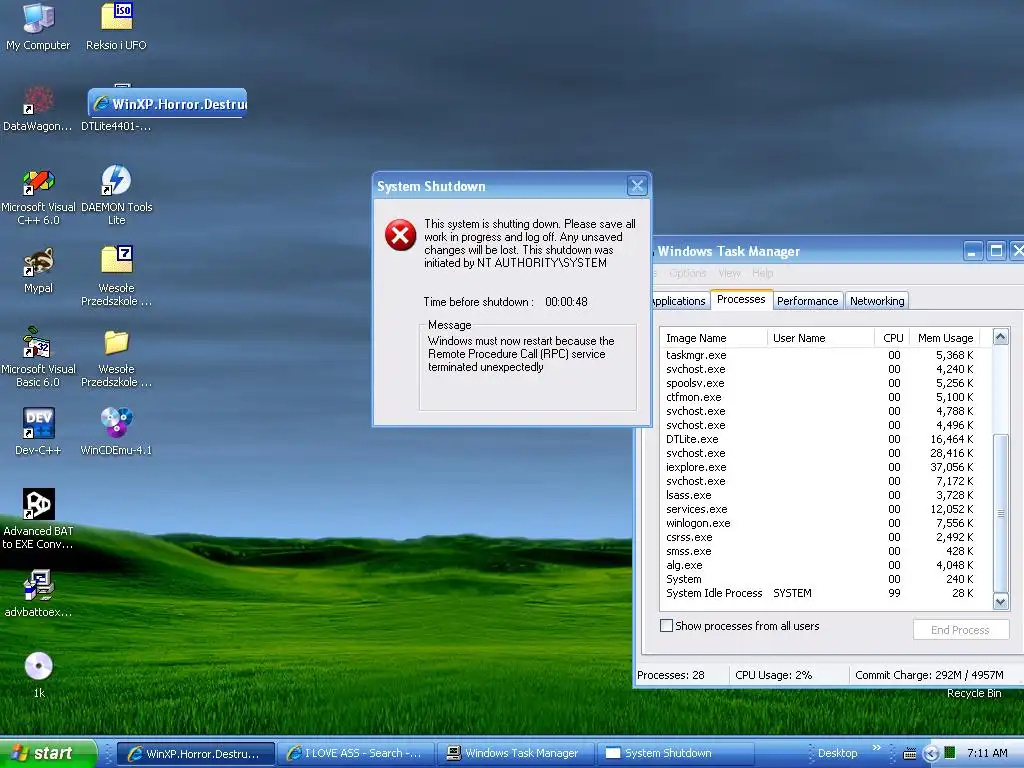Click the End Process button
Image resolution: width=1024 pixels, height=768 pixels.
(961, 630)
